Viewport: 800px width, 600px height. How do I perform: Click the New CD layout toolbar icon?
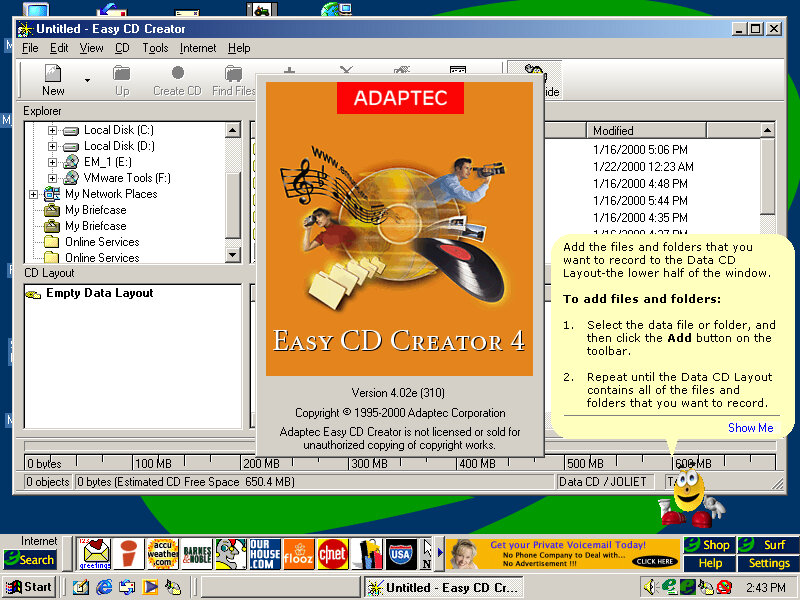(53, 79)
